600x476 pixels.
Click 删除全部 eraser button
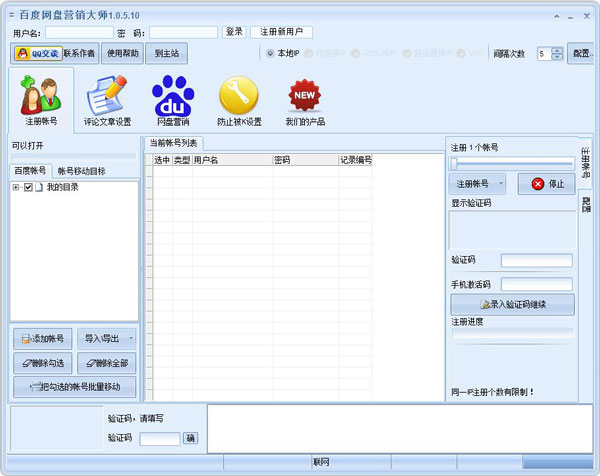107,363
